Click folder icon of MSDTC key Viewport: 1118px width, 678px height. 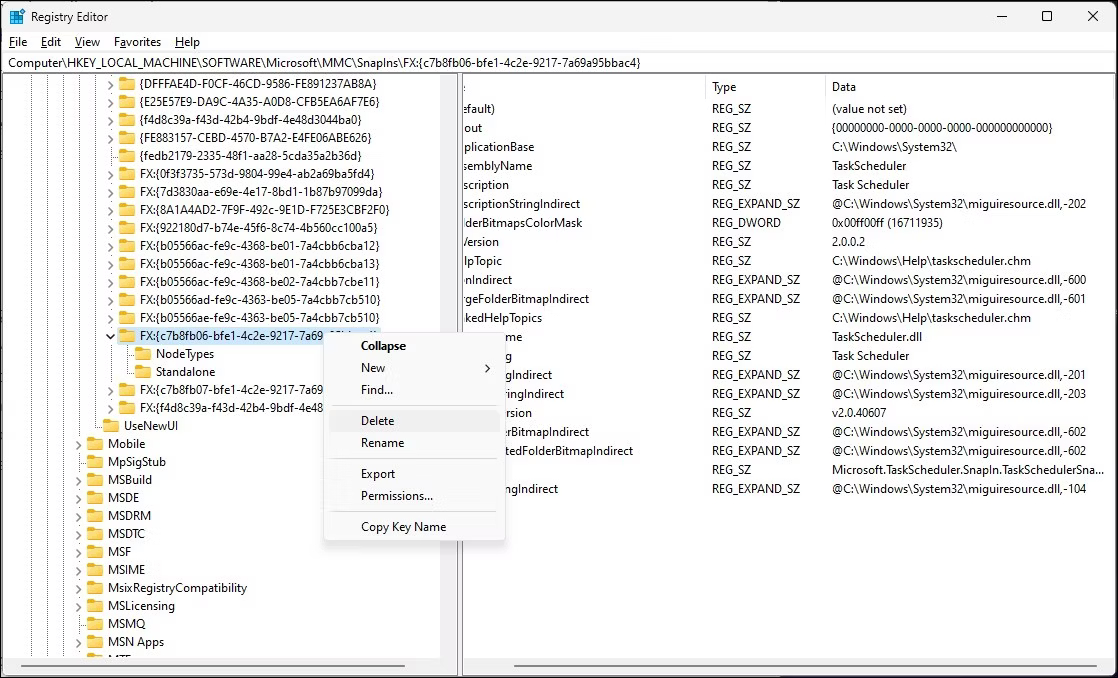point(95,534)
